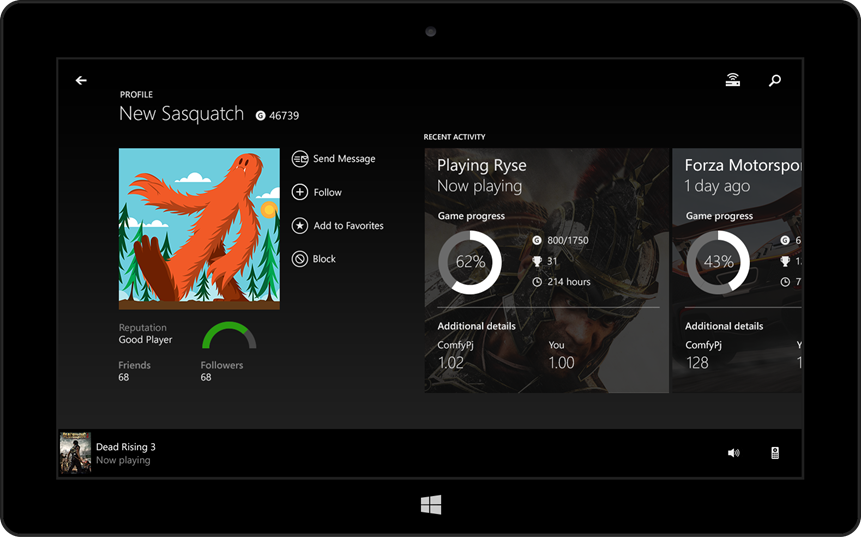Open the Dead Rising 3 cover thumbnail
Image resolution: width=861 pixels, height=538 pixels.
pos(75,453)
